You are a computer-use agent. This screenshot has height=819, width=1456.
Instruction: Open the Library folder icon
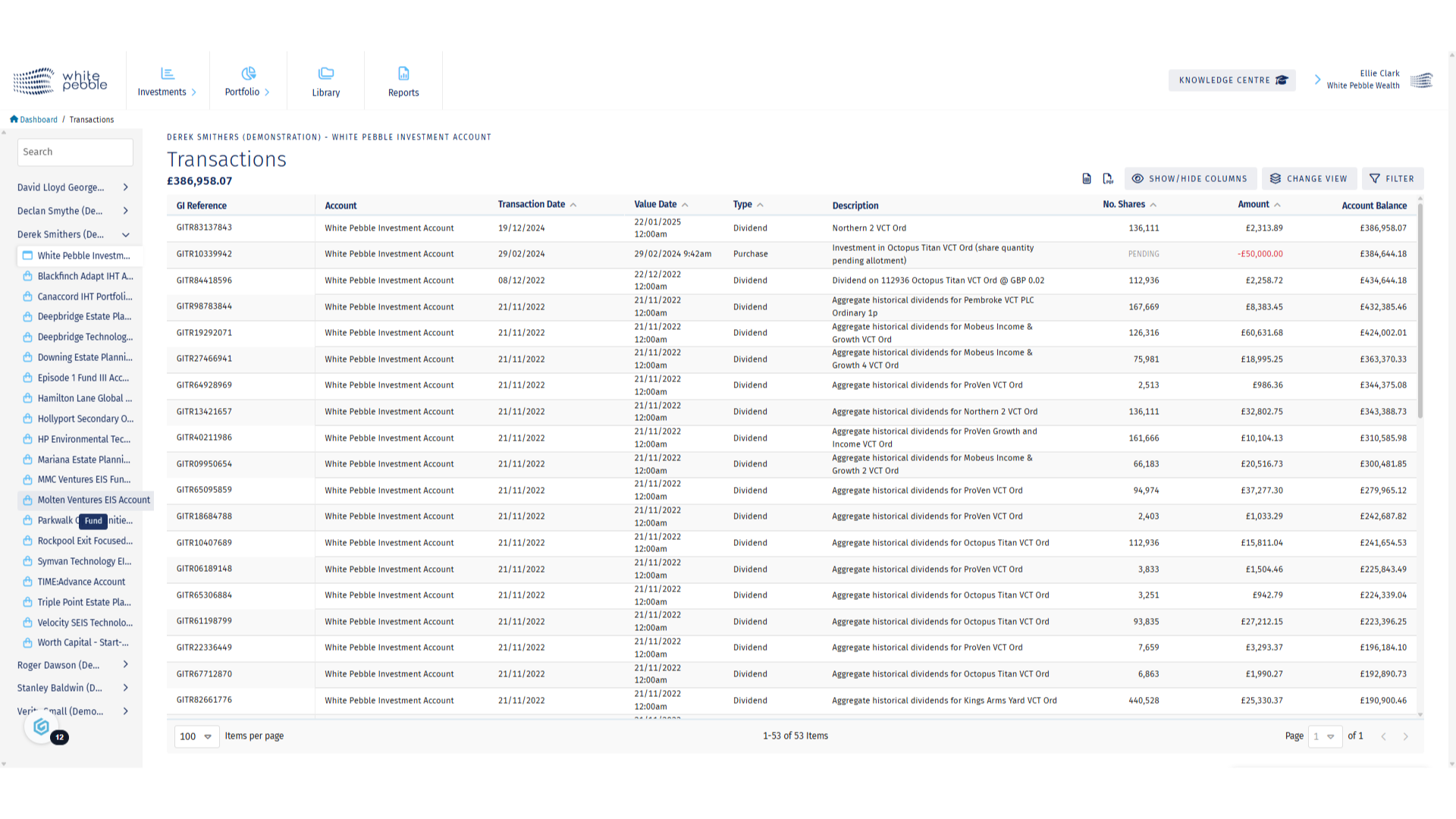click(326, 74)
